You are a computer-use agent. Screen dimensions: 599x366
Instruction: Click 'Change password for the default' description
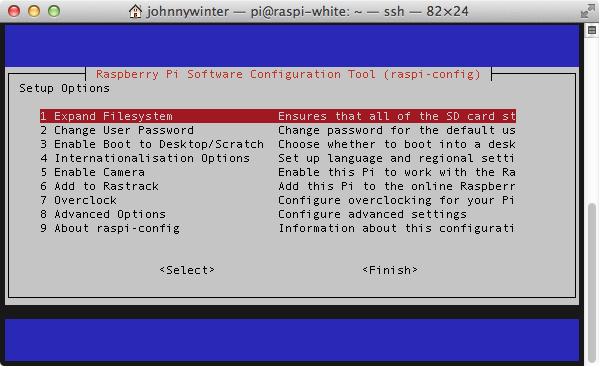(x=397, y=130)
